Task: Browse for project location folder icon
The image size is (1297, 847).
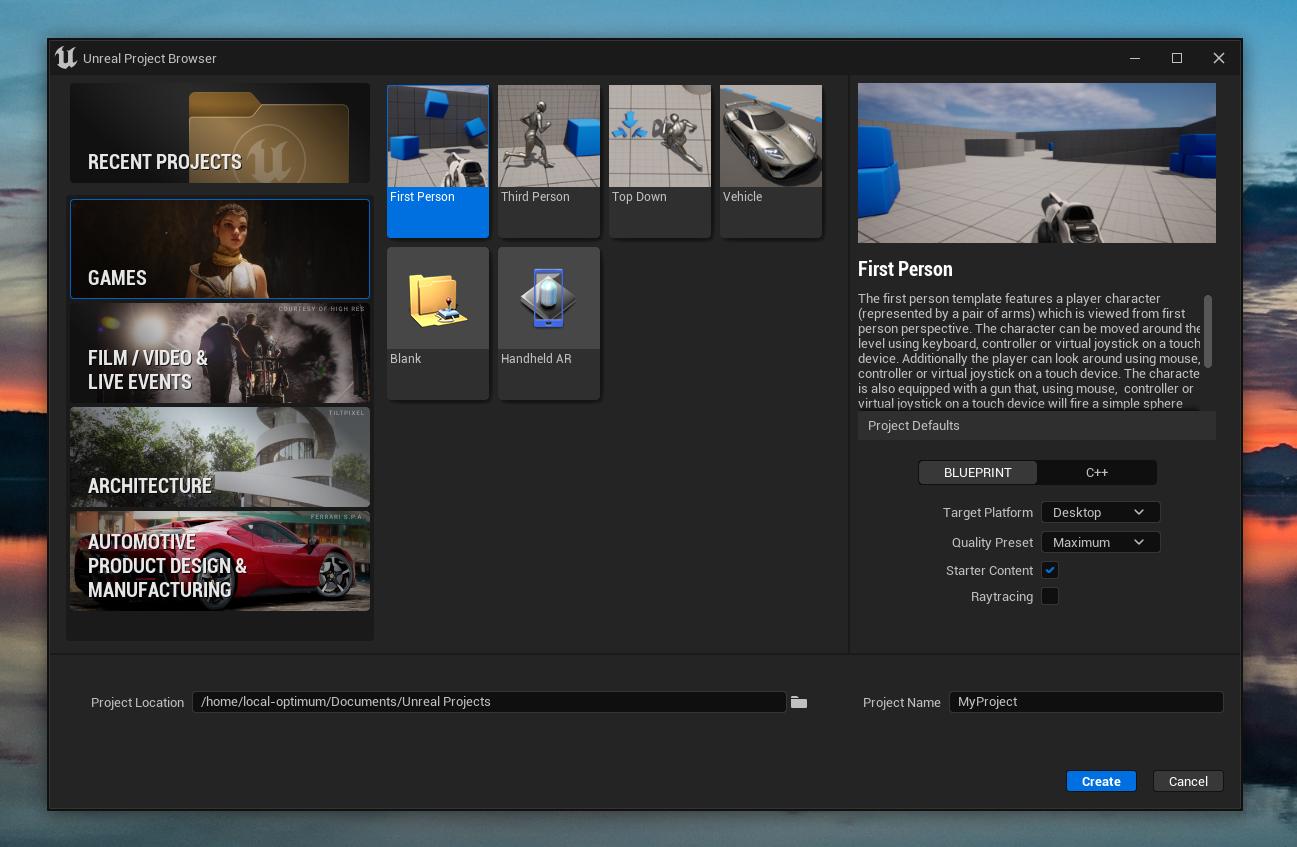Action: point(799,702)
